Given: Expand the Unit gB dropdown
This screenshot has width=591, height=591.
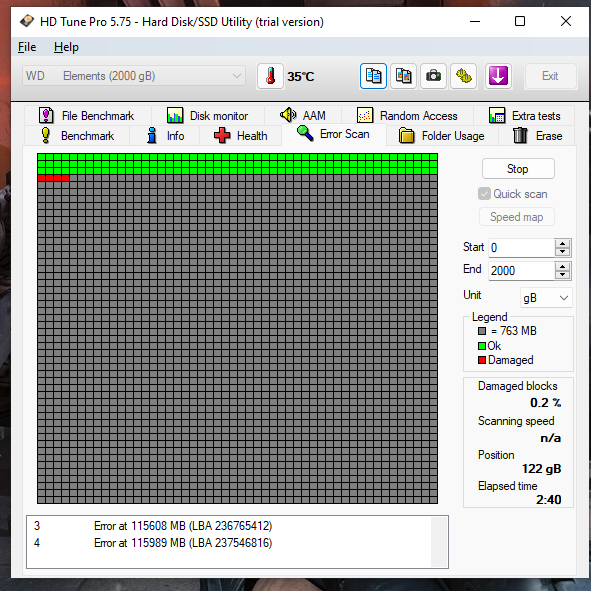Looking at the screenshot, I should (x=546, y=298).
